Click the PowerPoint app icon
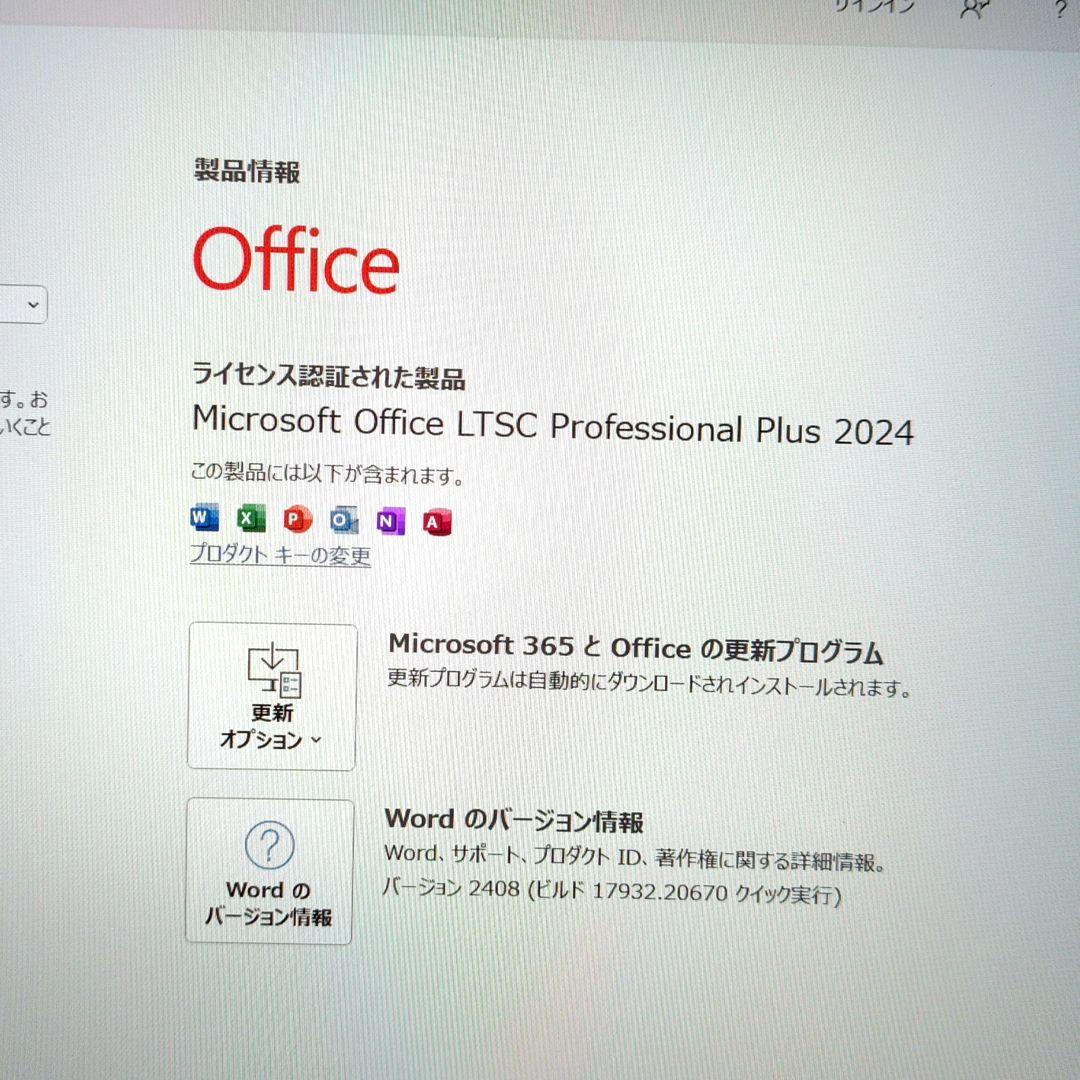The width and height of the screenshot is (1080, 1080). click(x=298, y=519)
